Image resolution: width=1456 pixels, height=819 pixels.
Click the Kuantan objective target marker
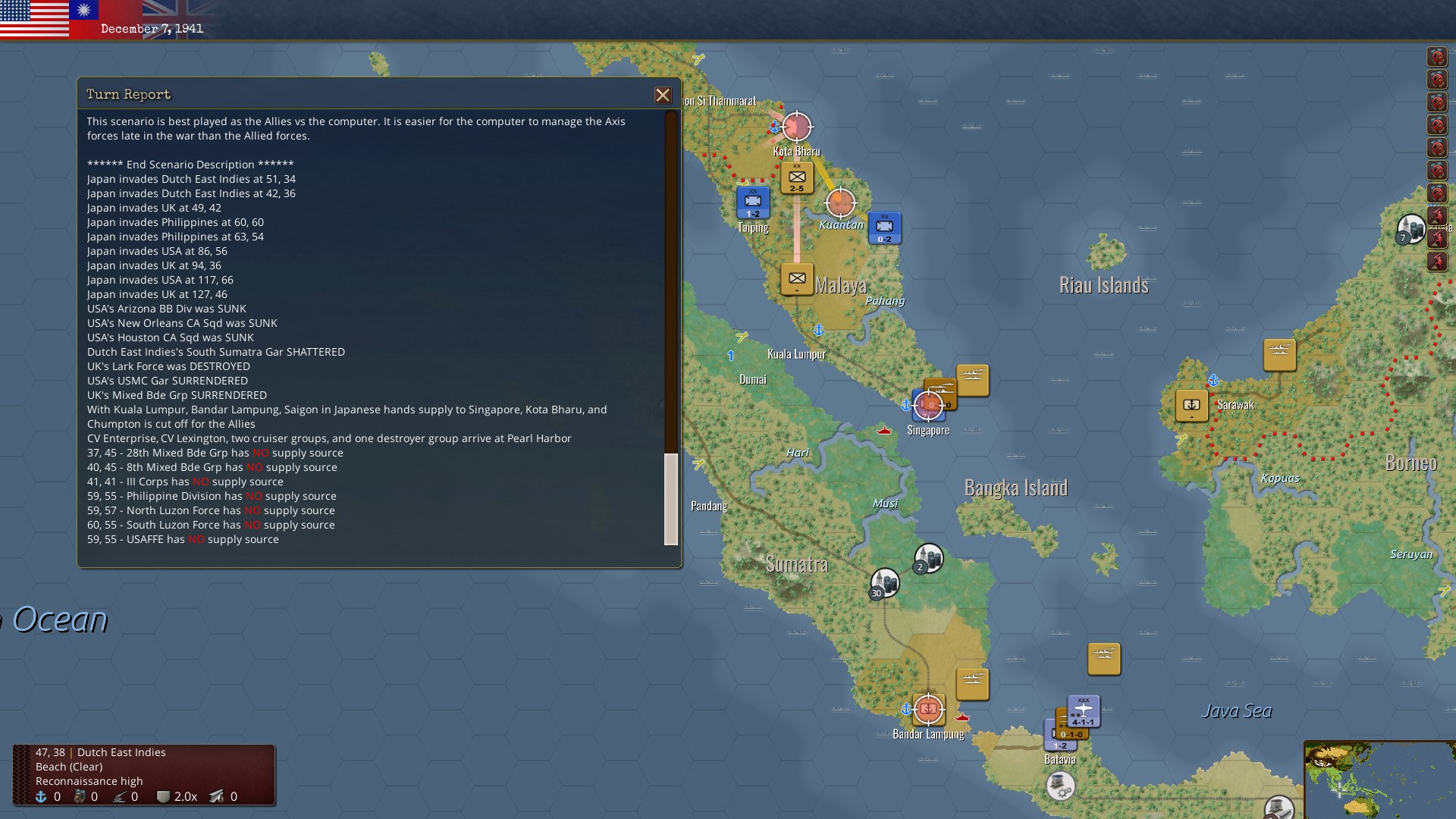click(x=840, y=202)
